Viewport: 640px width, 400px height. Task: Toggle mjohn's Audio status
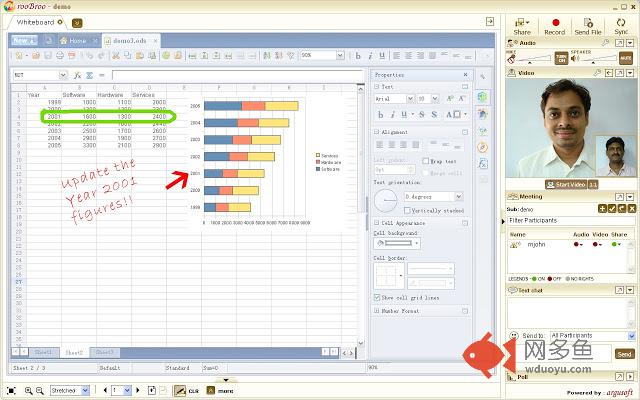pos(578,244)
